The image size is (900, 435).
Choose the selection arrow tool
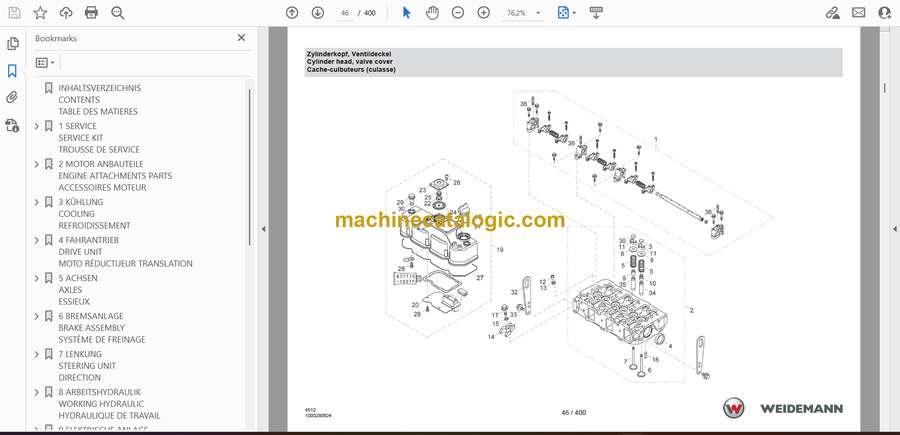[406, 13]
